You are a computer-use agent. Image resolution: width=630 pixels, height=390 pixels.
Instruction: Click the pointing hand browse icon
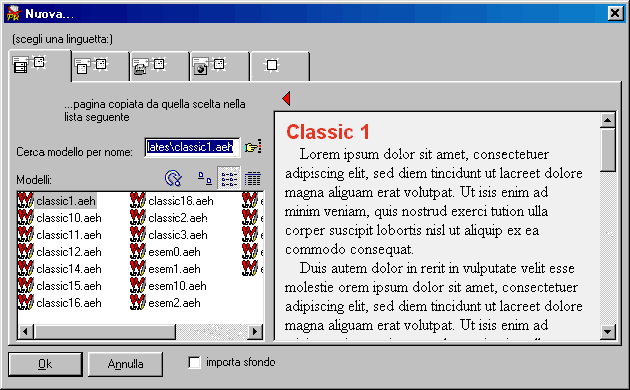click(253, 147)
